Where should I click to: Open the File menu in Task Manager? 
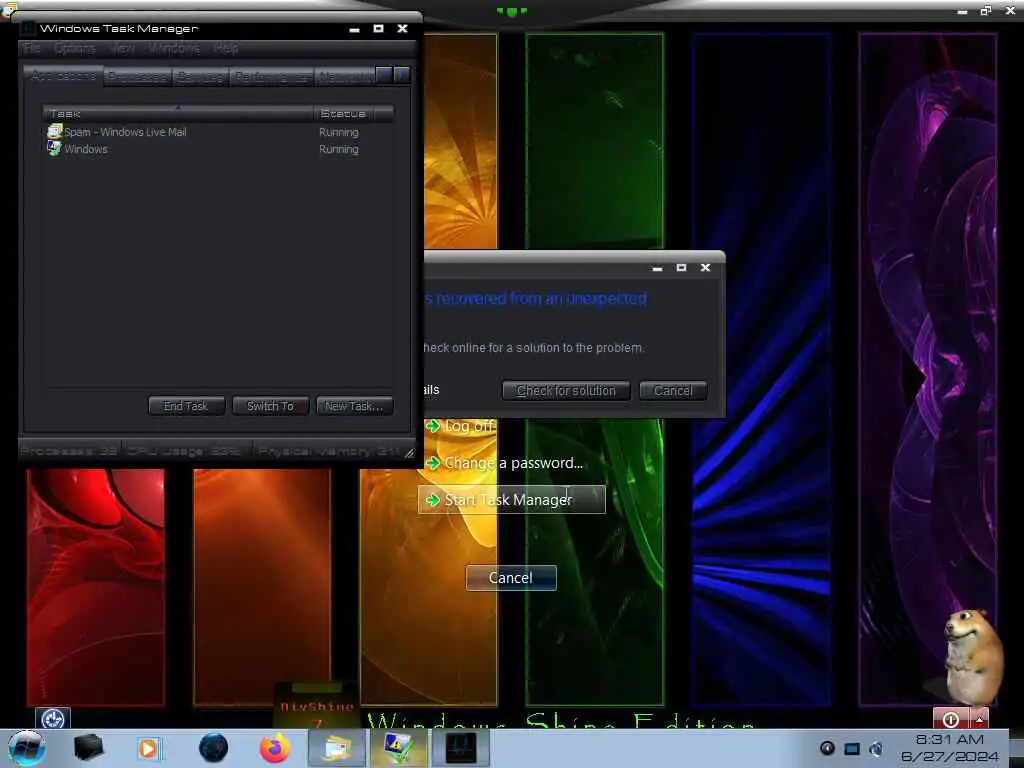click(x=31, y=48)
